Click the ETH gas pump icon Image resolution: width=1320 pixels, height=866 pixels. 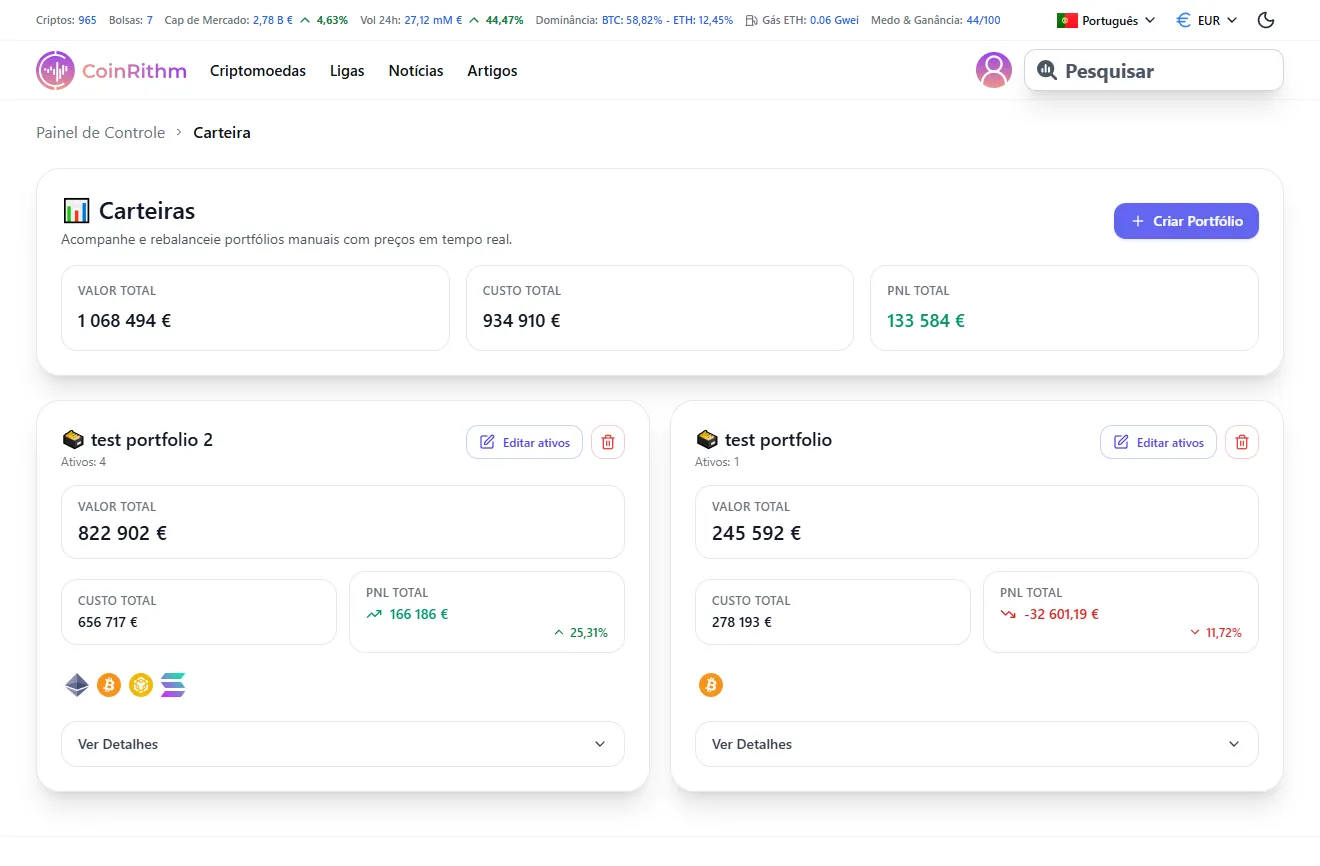(x=751, y=19)
